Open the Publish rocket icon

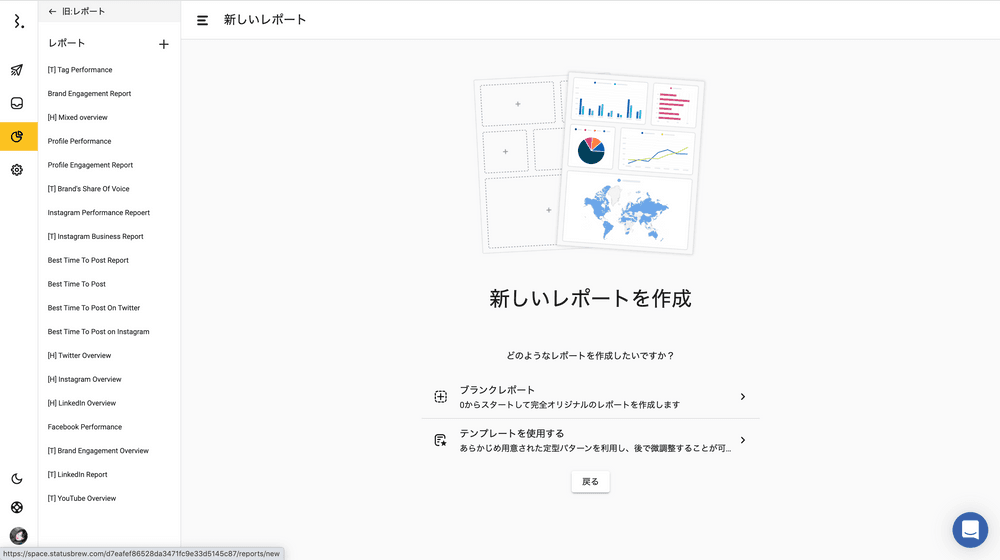(17, 70)
